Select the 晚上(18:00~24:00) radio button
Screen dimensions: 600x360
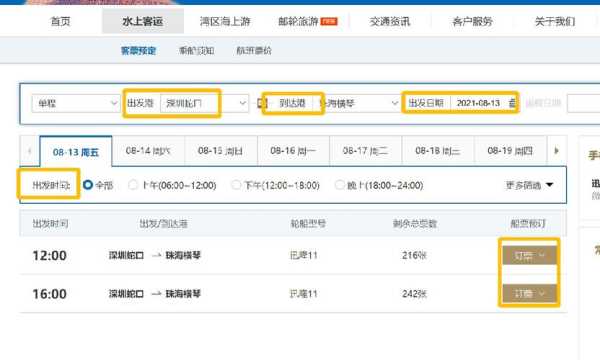point(339,185)
